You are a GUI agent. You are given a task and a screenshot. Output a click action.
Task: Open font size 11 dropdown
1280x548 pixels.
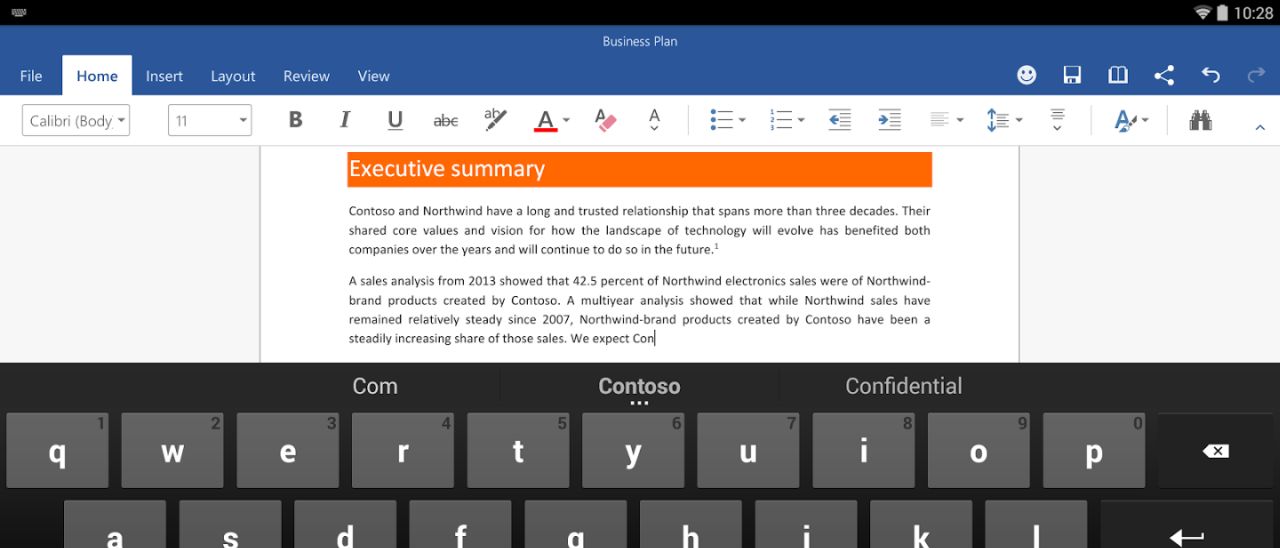(x=210, y=120)
